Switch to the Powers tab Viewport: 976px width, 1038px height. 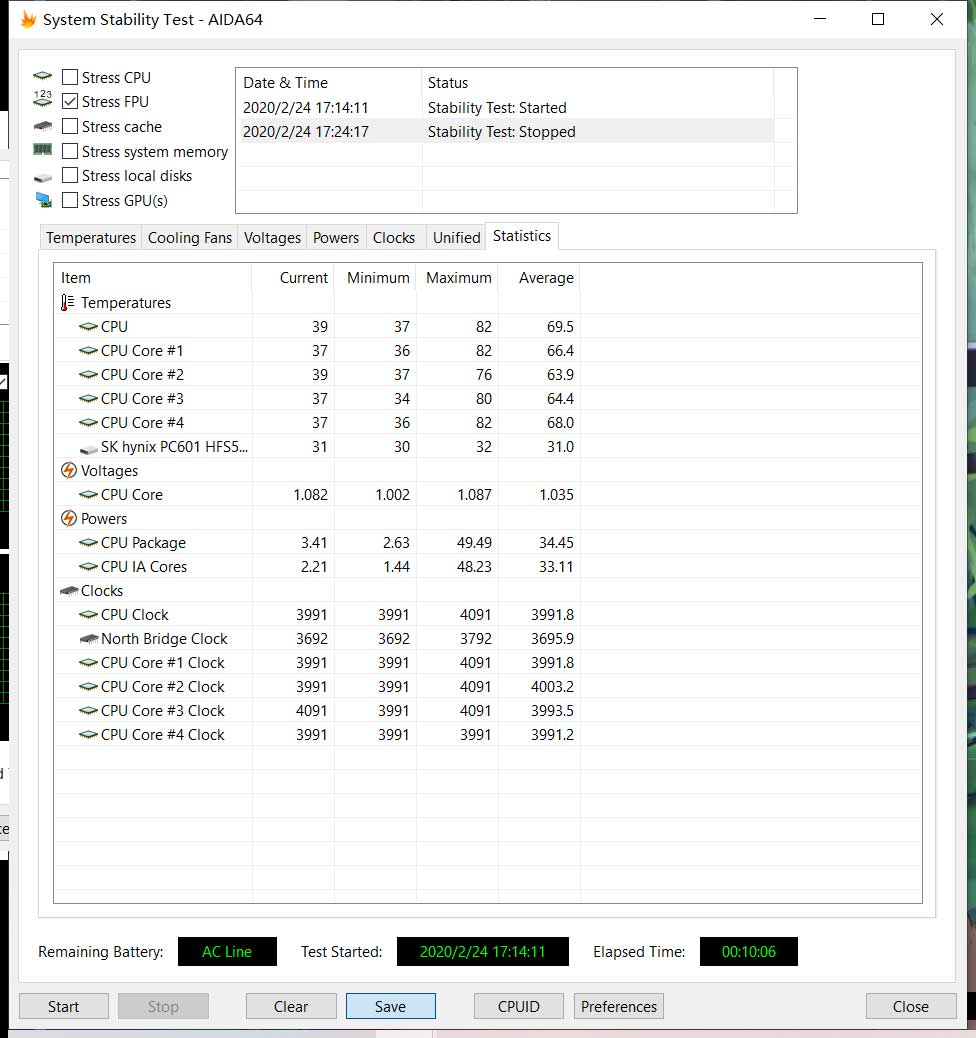coord(336,238)
